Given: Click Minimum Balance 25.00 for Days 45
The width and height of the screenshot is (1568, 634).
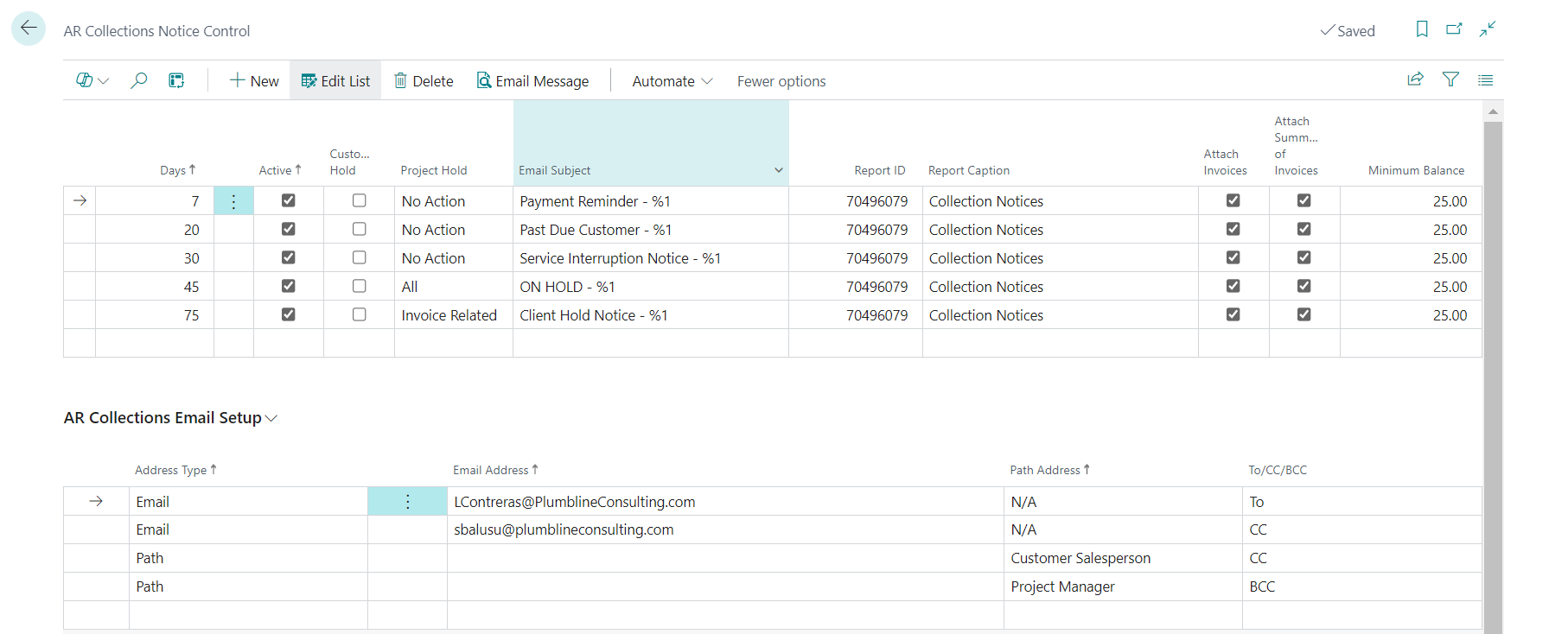Looking at the screenshot, I should (x=1411, y=287).
